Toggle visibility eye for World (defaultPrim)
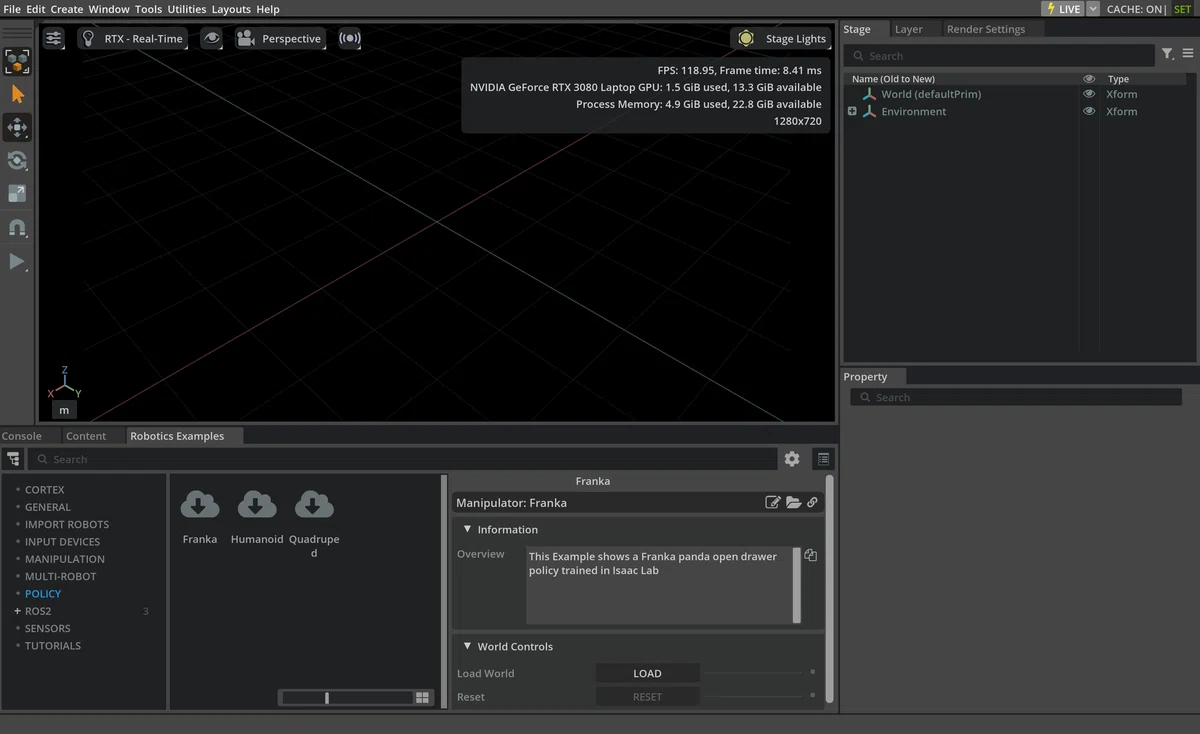Screen dimensions: 1200x734 point(1089,94)
